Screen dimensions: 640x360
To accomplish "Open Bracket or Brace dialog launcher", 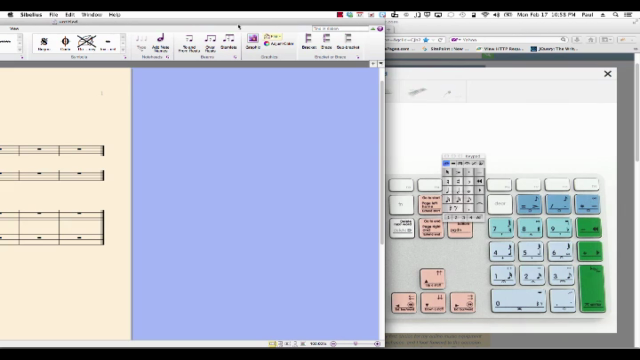I will [358, 57].
